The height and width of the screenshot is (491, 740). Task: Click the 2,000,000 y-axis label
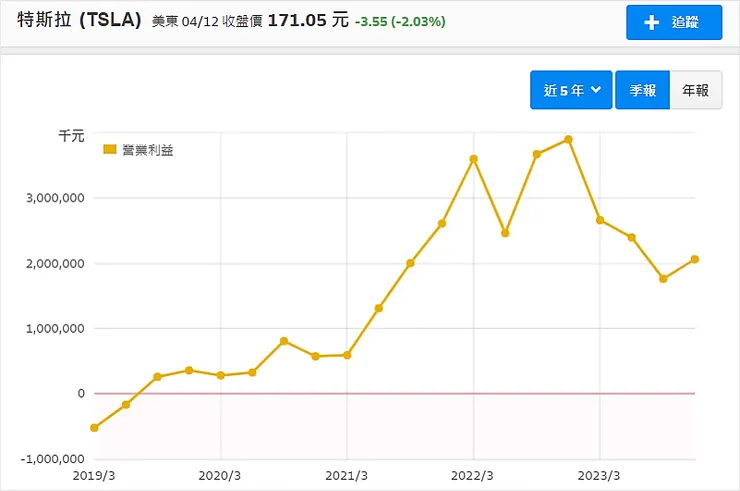tap(55, 263)
